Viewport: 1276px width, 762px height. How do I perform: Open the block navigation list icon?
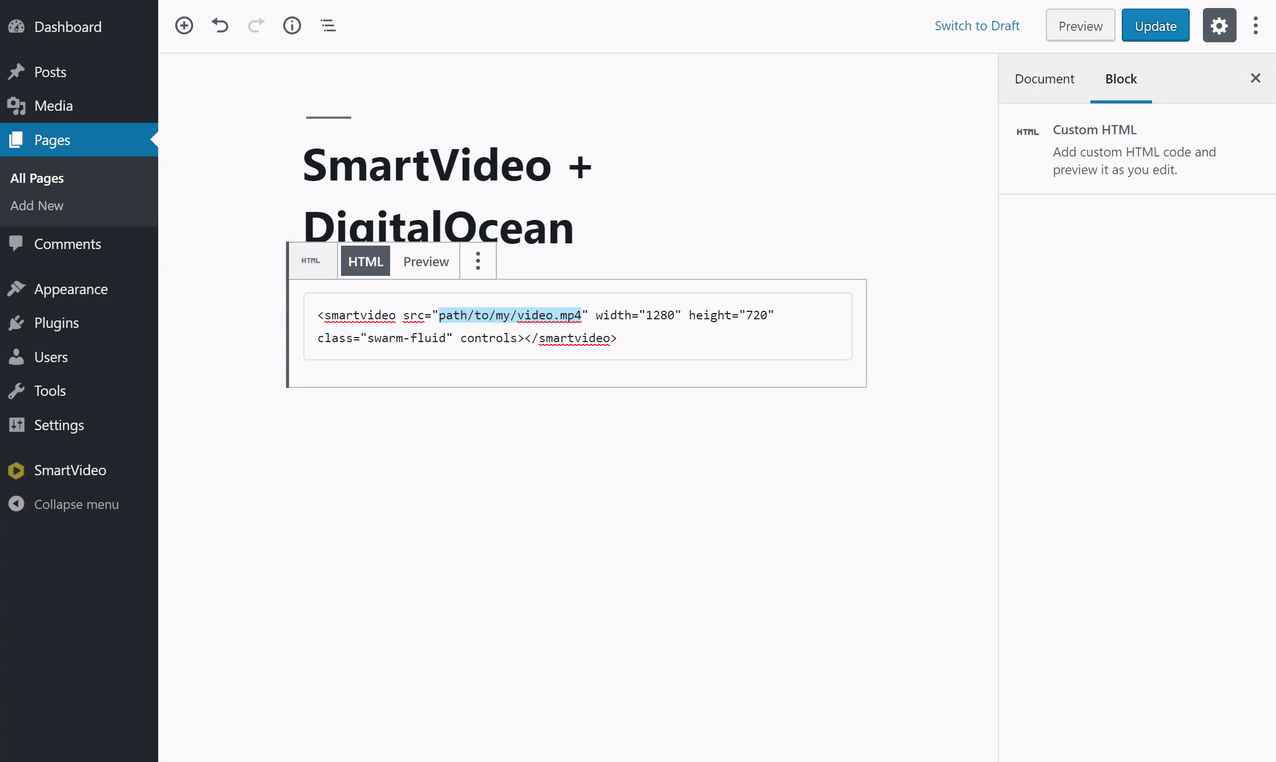[328, 26]
